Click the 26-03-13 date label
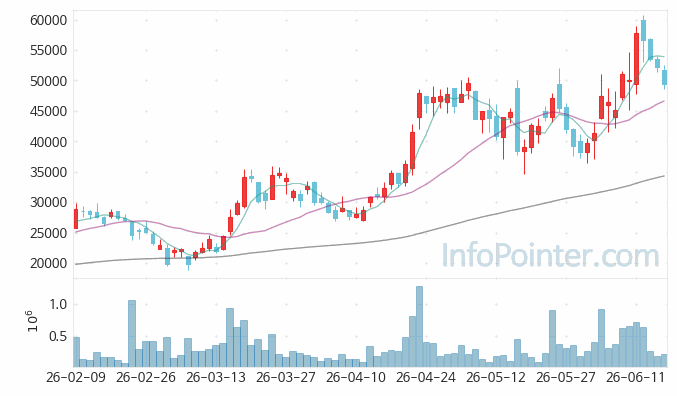 tap(216, 377)
